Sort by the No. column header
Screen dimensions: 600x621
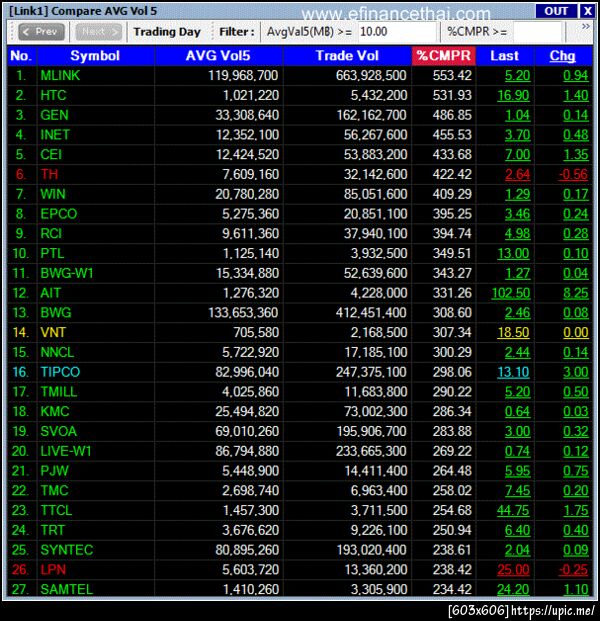[x=21, y=56]
